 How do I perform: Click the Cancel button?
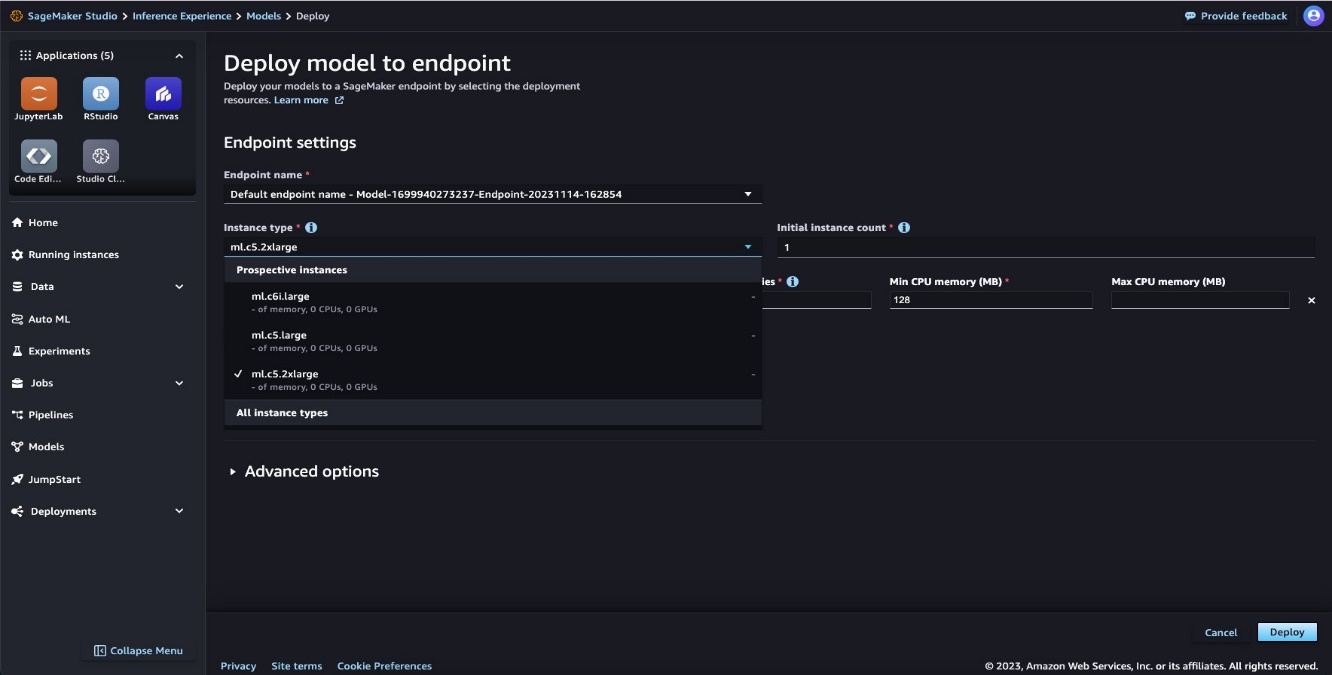(x=1221, y=632)
